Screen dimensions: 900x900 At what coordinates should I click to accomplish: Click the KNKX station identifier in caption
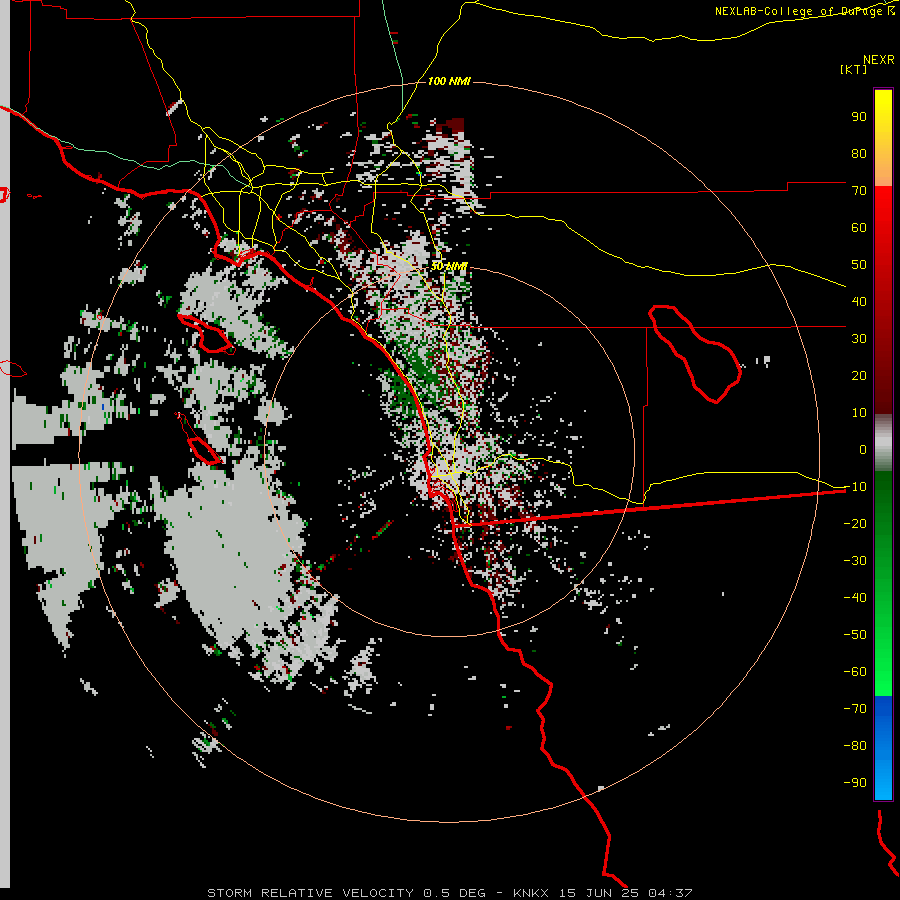[x=531, y=893]
